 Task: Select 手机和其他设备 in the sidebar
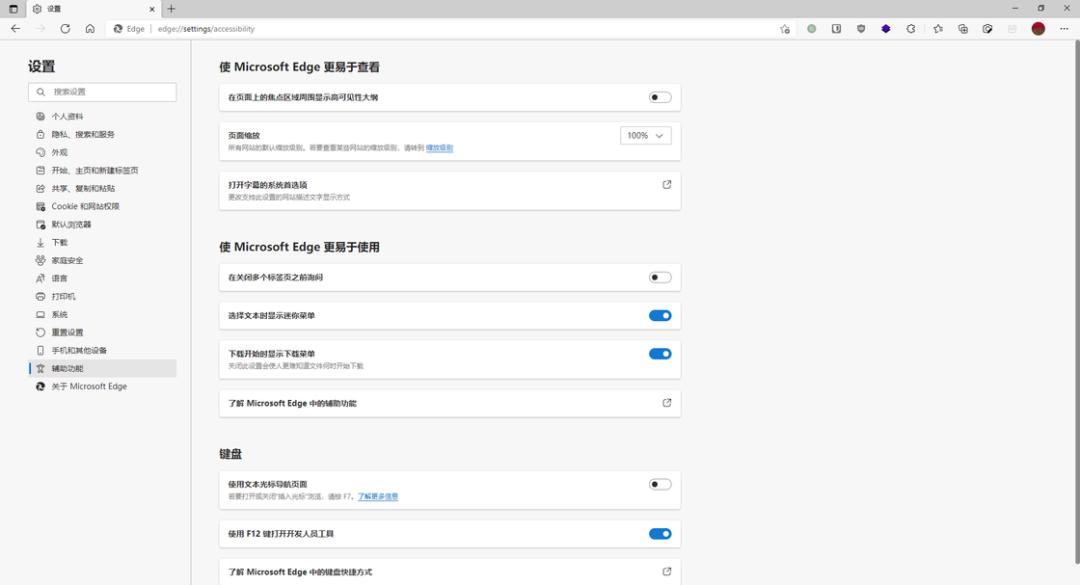[x=102, y=350]
